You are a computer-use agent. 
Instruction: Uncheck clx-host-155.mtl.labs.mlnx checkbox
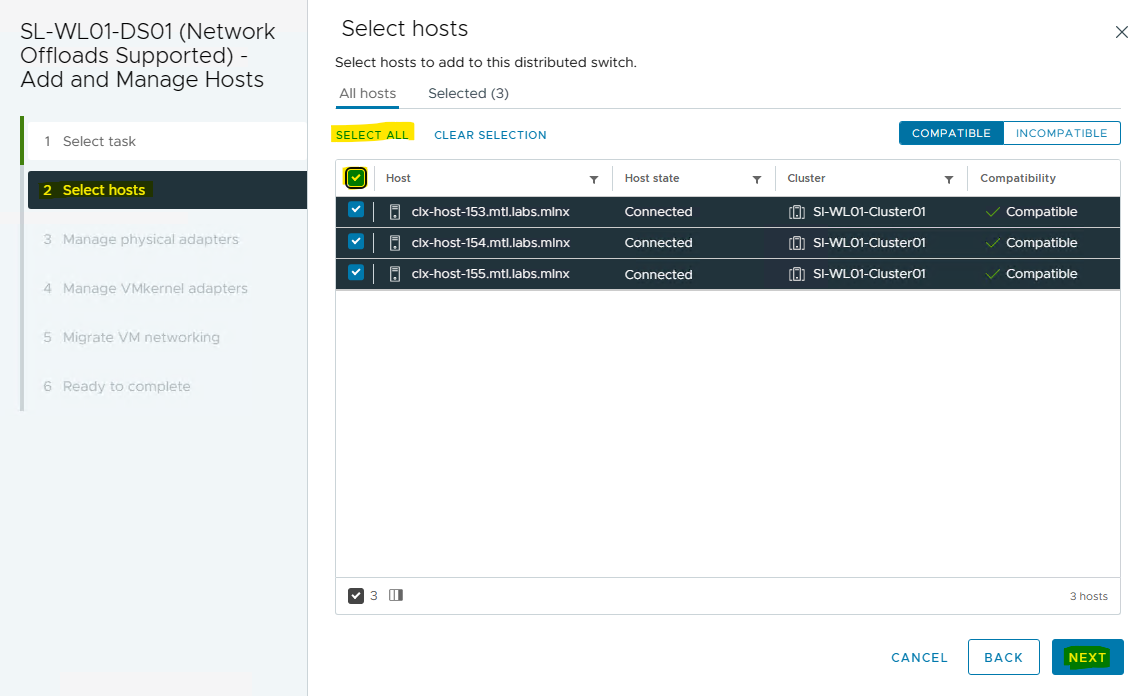coord(356,273)
